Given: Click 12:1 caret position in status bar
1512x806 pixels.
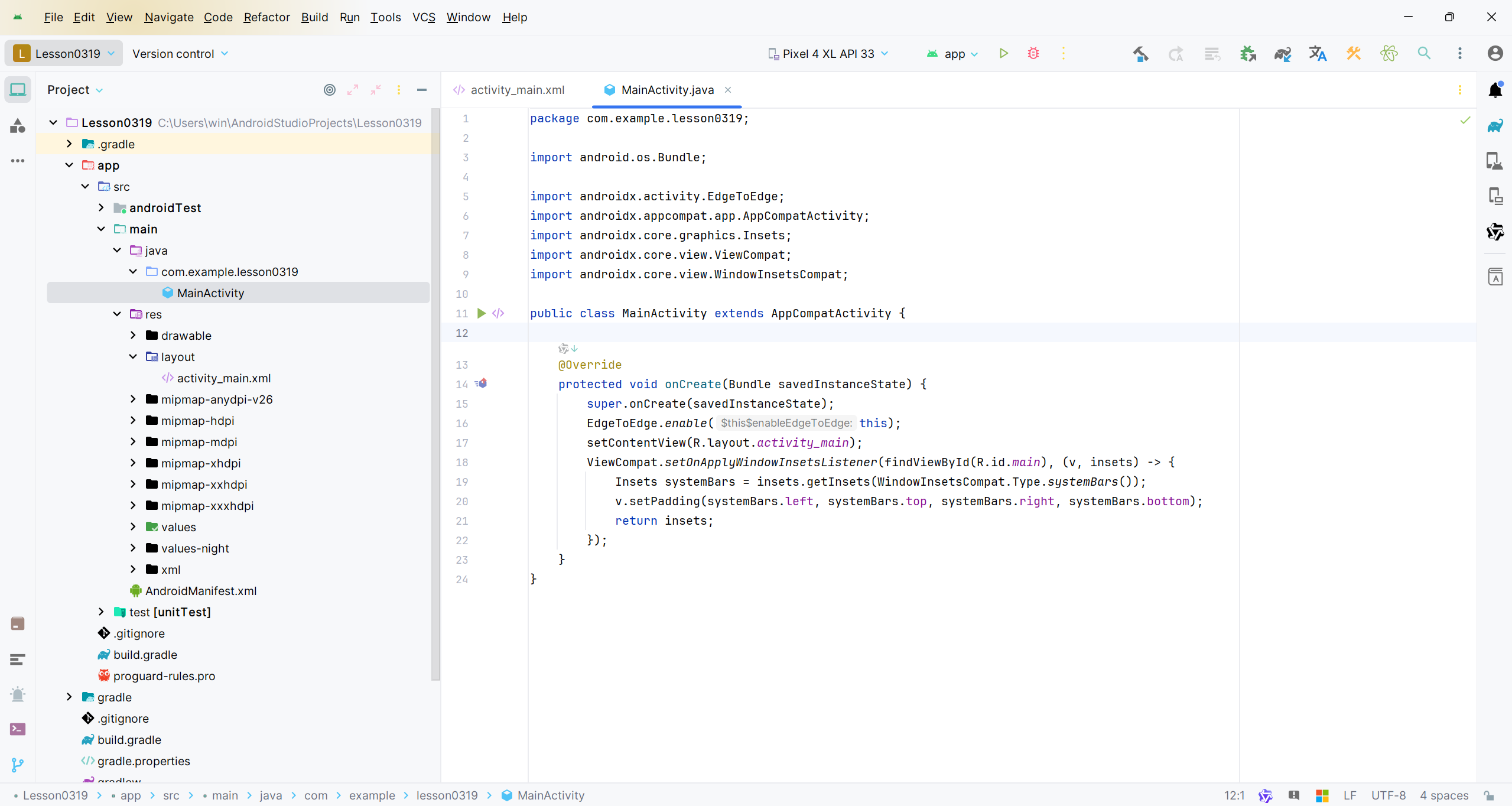Looking at the screenshot, I should pos(1234,795).
